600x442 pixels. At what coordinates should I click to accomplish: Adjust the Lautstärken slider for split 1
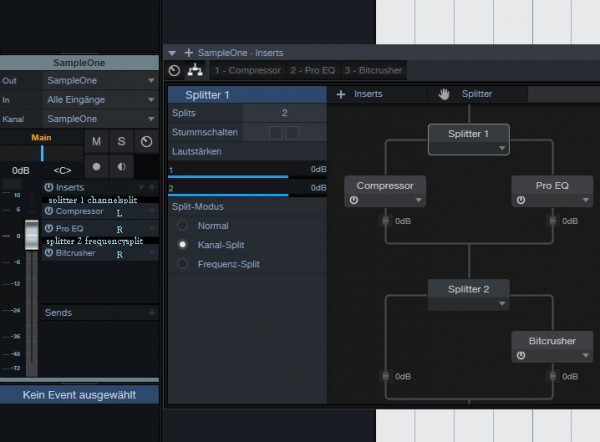[x=247, y=170]
